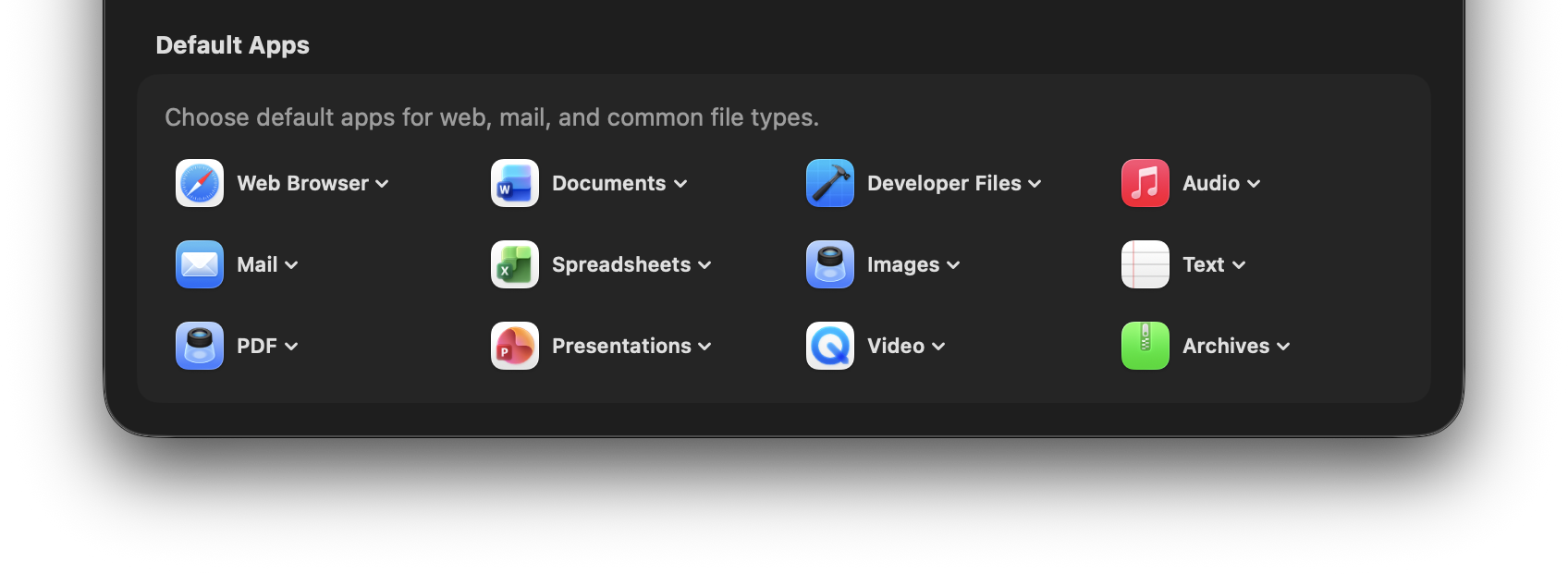Image resolution: width=1568 pixels, height=574 pixels.
Task: Click the TextEdit icon for Text
Action: [1145, 264]
